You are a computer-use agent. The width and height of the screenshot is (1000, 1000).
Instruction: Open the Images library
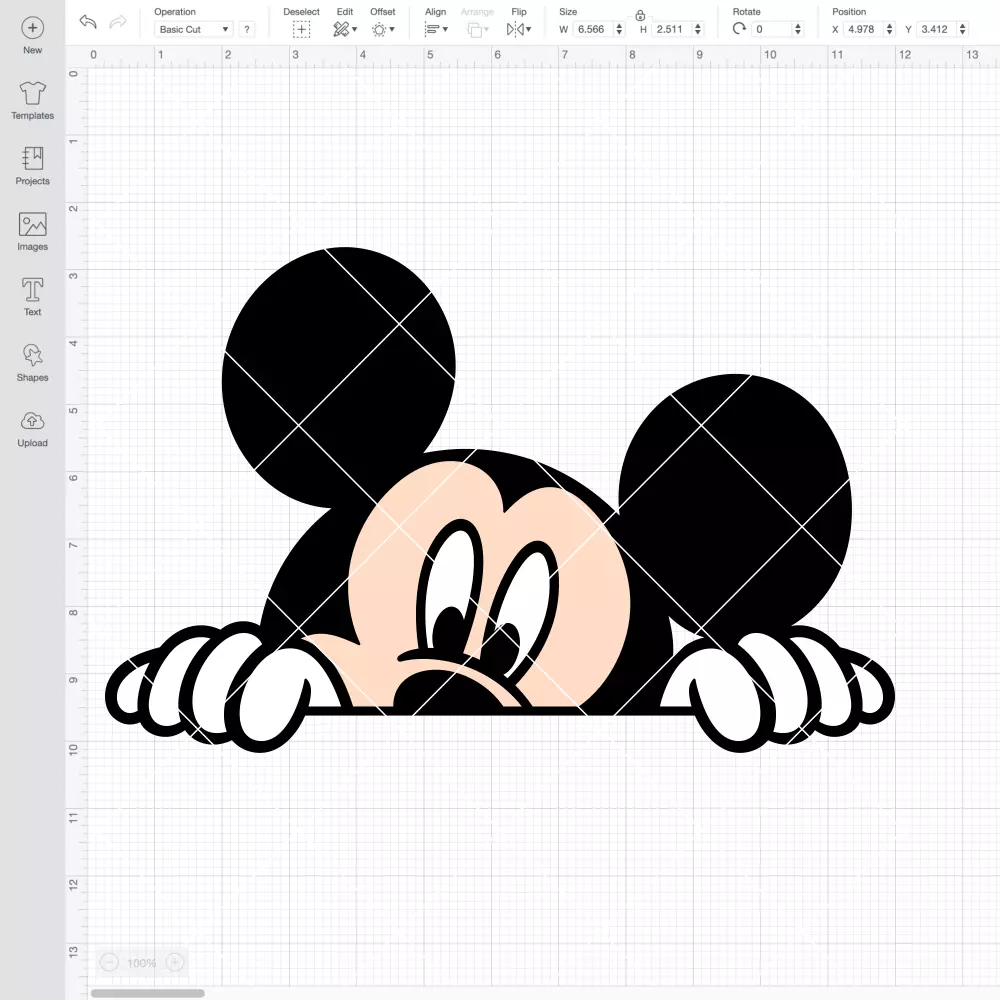[33, 224]
